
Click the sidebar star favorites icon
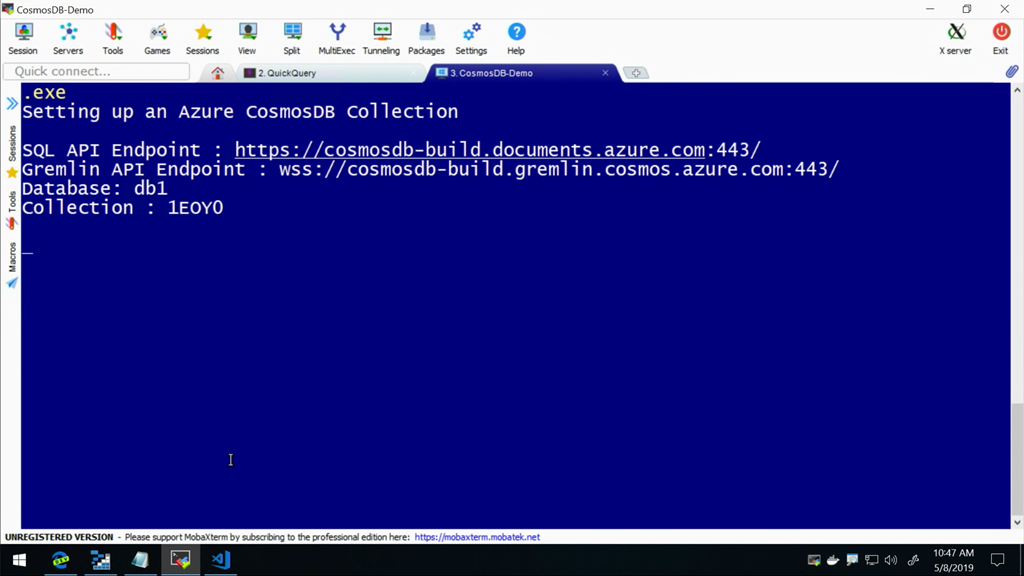pyautogui.click(x=12, y=172)
